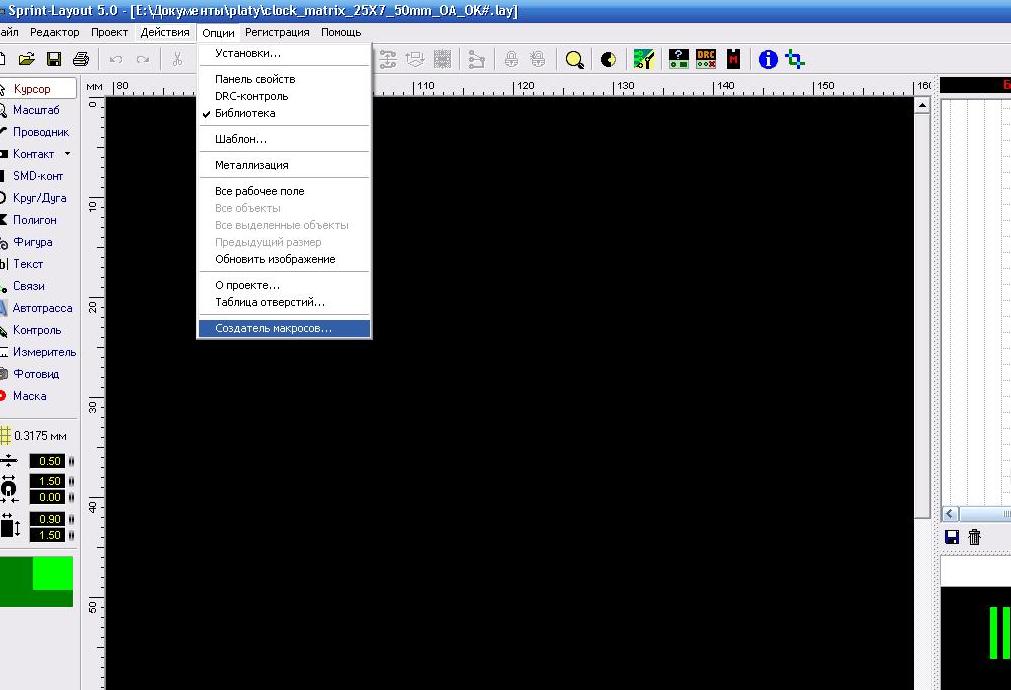
Task: Click the blue info icon
Action: pyautogui.click(x=768, y=59)
